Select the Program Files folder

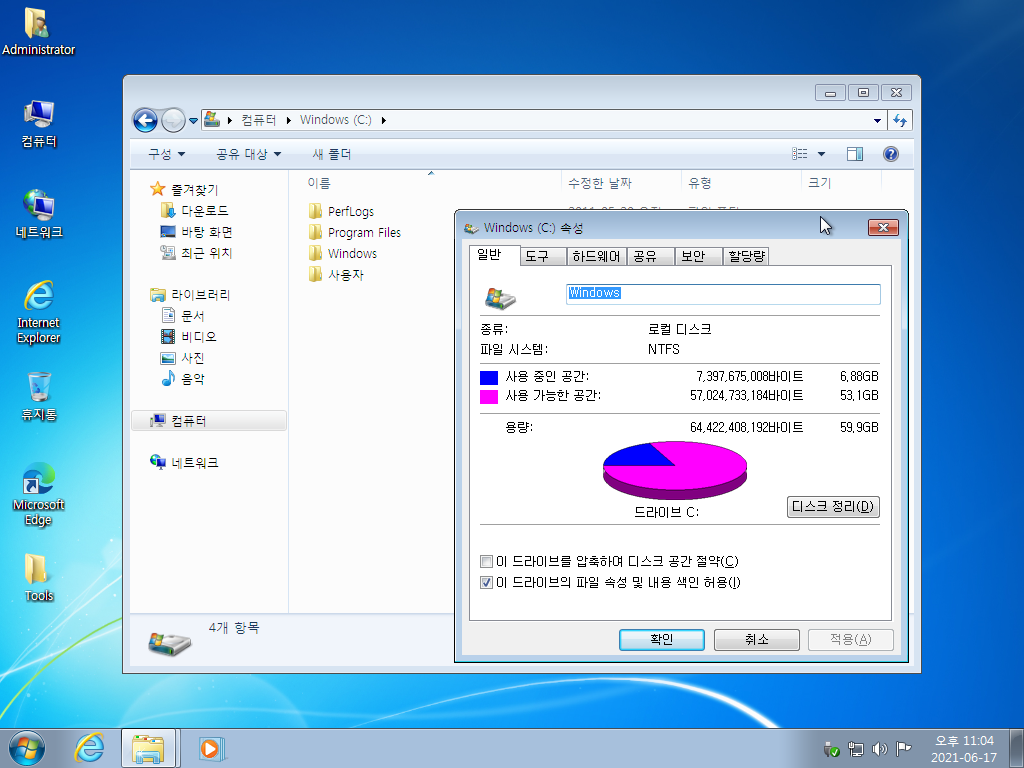[x=354, y=232]
